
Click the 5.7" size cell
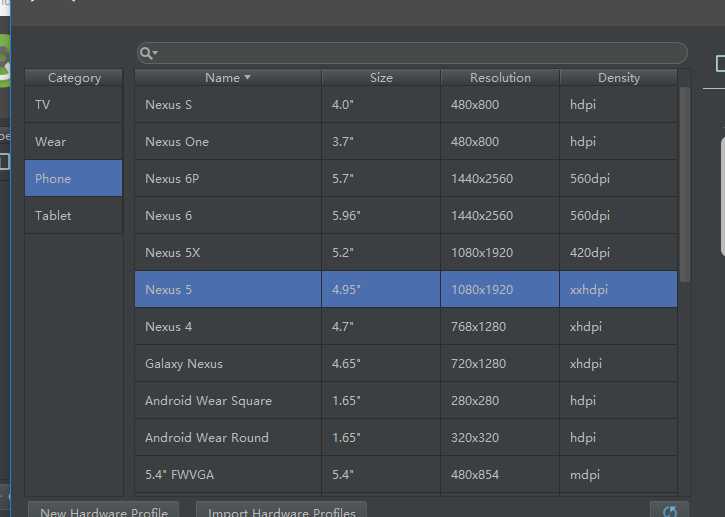click(381, 178)
